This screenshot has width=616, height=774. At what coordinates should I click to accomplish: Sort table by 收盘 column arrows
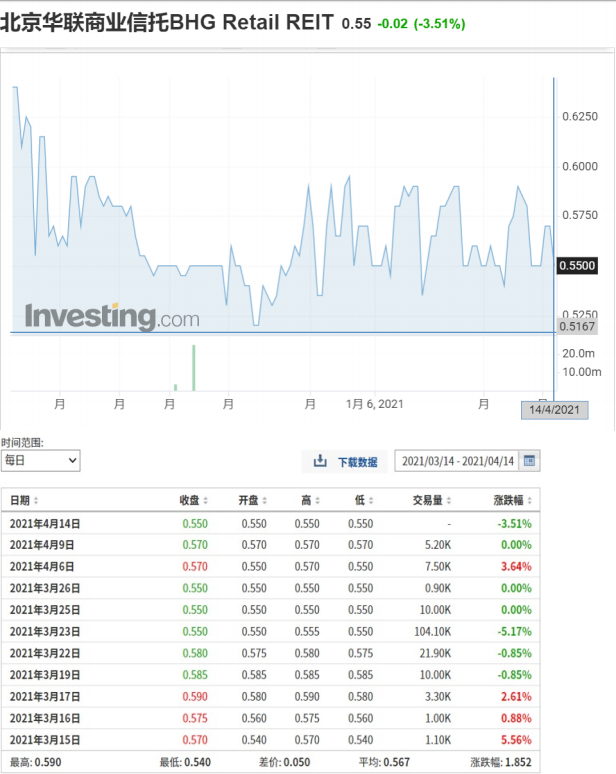tap(205, 501)
